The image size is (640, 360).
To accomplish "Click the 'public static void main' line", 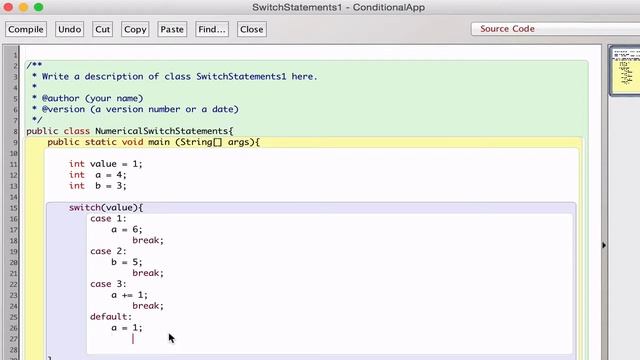I will 153,142.
